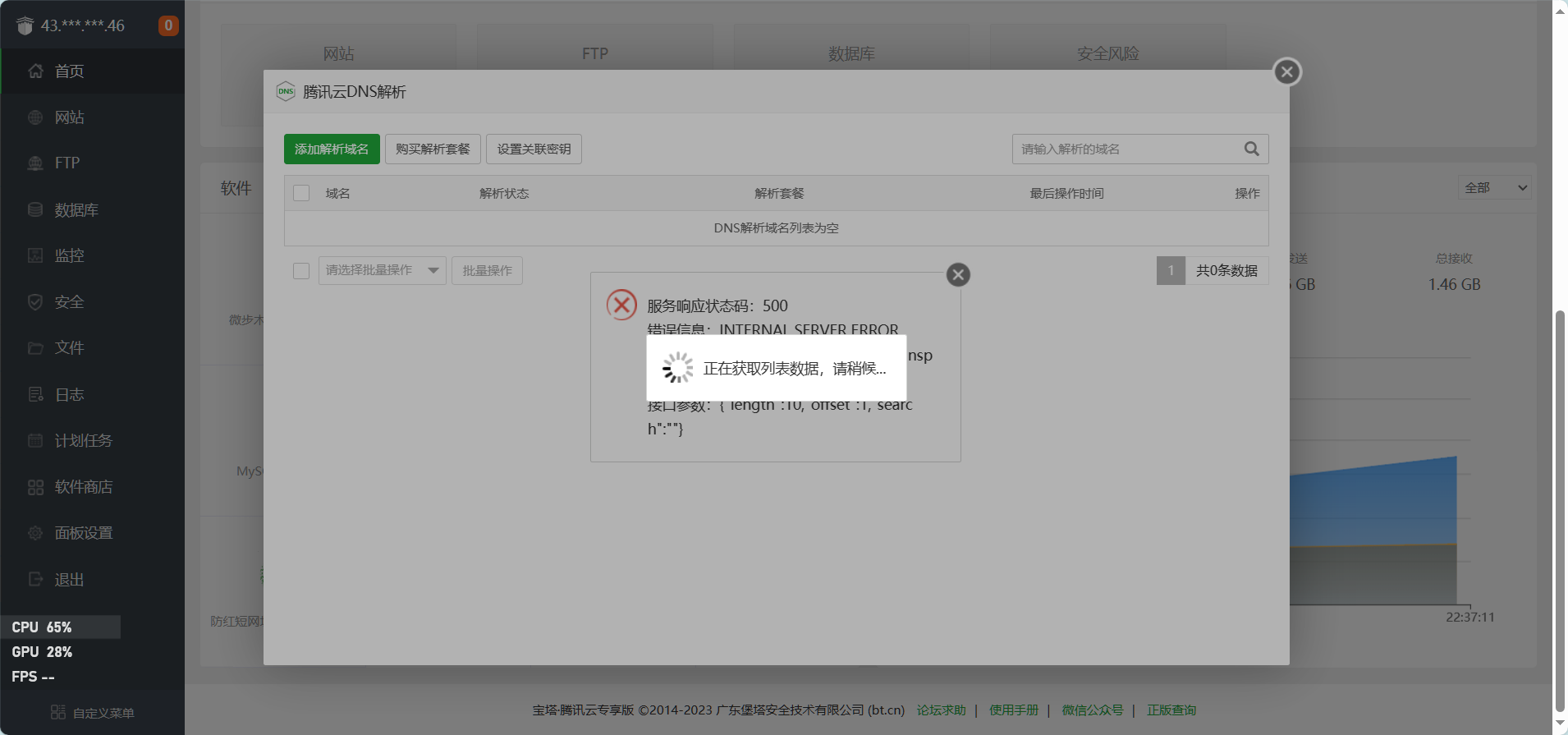Click the 最后操作时间 column header
Image resolution: width=1568 pixels, height=735 pixels.
tap(1066, 193)
